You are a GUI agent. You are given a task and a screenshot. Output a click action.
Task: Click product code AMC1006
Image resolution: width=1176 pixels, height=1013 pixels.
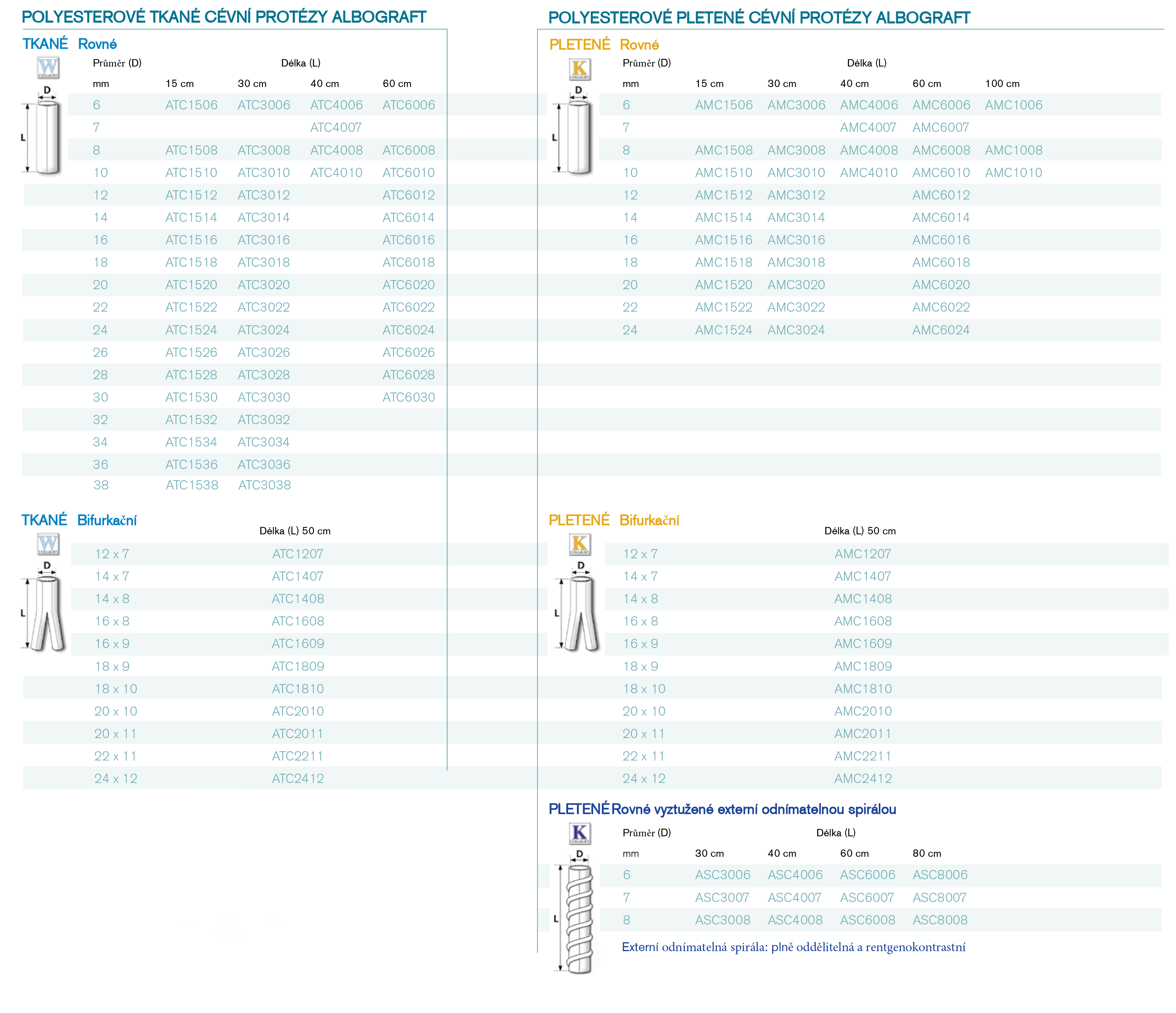click(x=1014, y=105)
